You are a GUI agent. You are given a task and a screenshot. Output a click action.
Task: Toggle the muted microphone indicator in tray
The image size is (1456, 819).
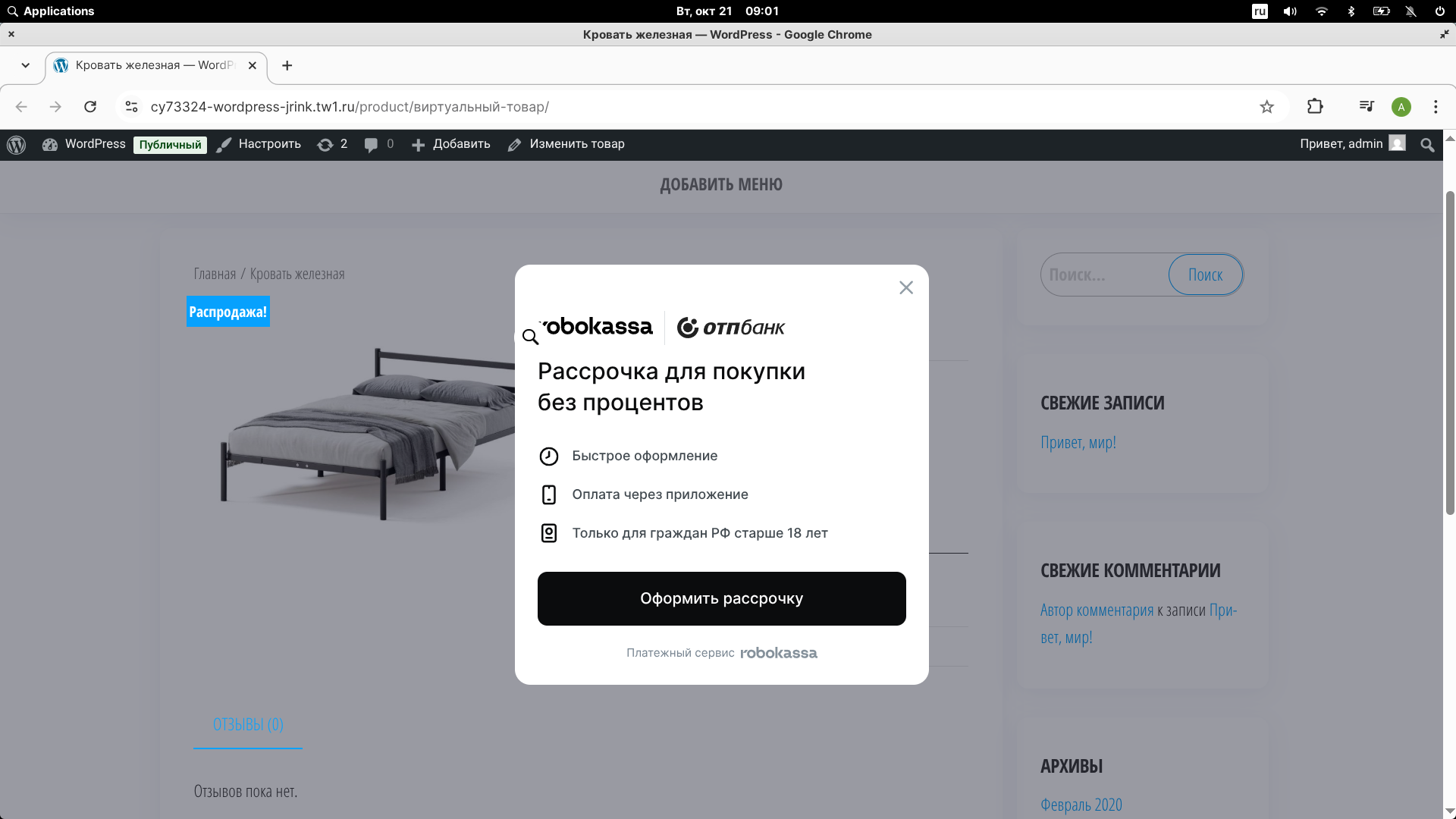pyautogui.click(x=1410, y=11)
